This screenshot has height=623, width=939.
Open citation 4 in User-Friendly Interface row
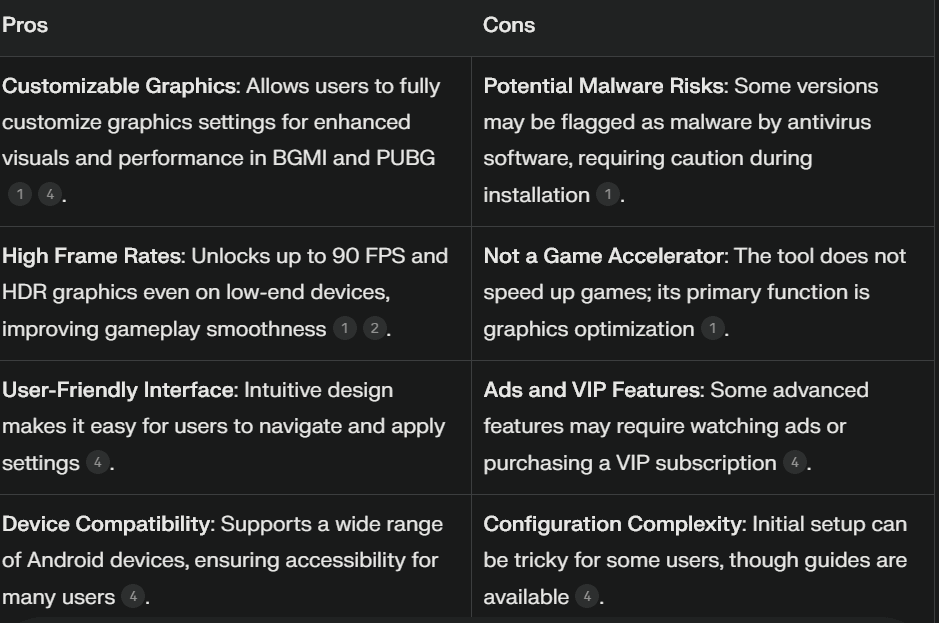[x=98, y=462]
